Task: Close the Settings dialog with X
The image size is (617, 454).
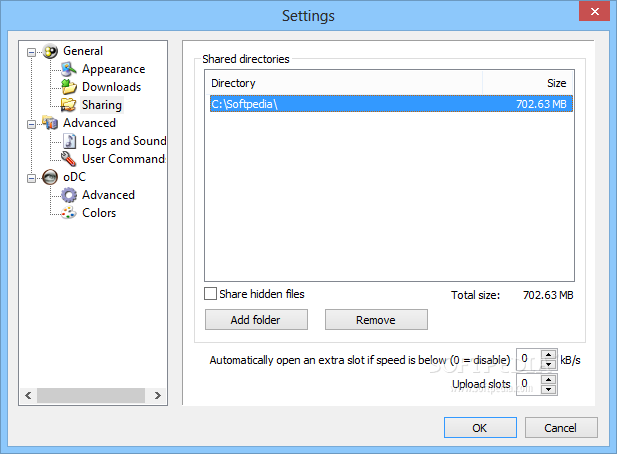Action: tap(595, 11)
